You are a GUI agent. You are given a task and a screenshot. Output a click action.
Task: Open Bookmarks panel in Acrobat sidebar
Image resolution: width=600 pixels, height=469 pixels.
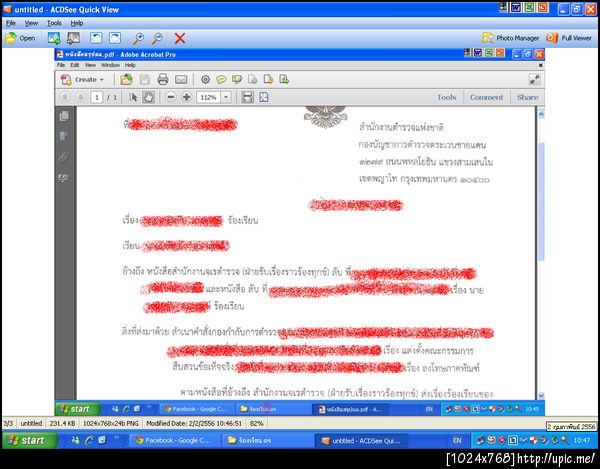(x=64, y=137)
